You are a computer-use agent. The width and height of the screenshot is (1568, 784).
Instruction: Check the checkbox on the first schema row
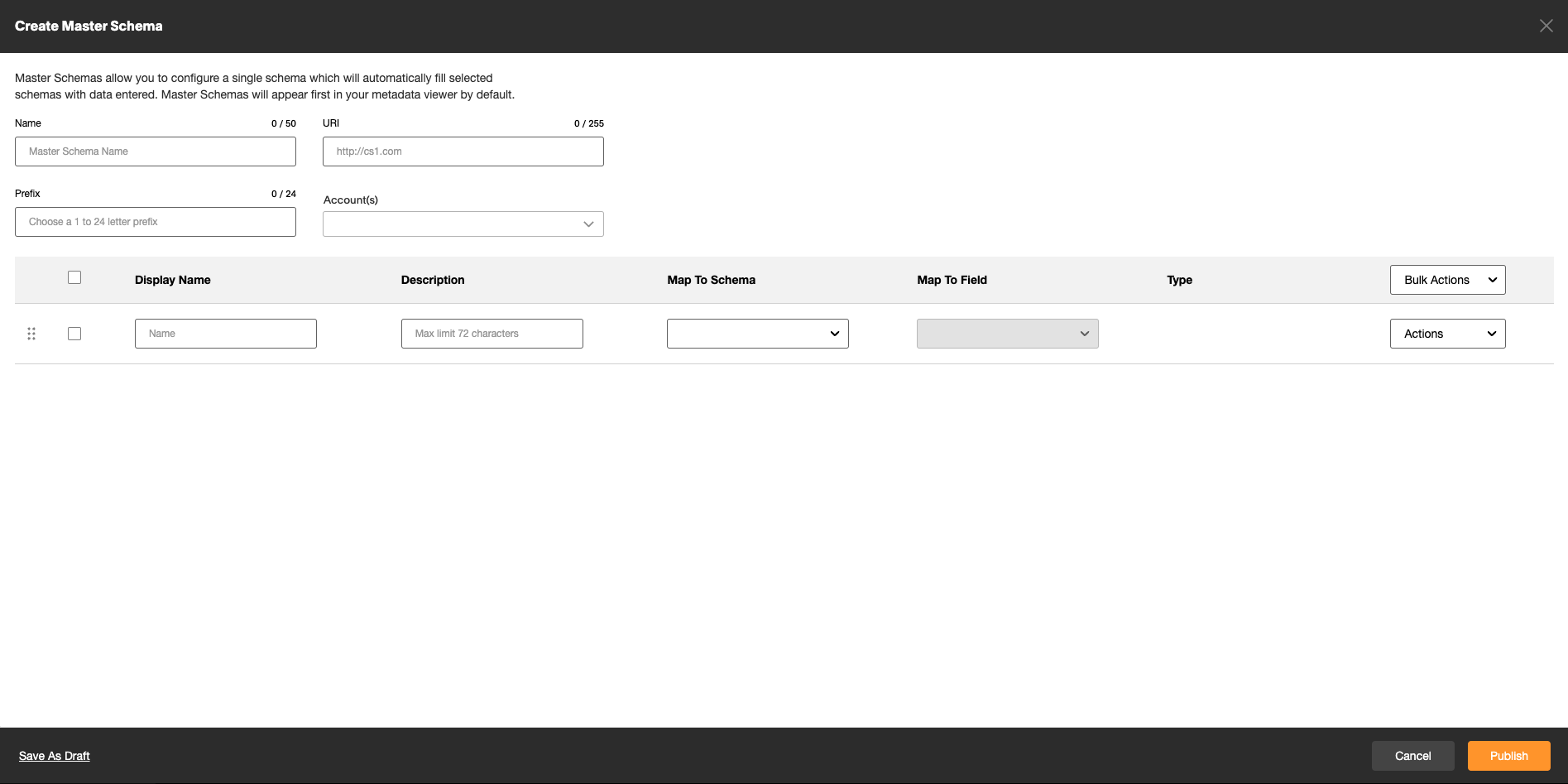[x=74, y=334]
